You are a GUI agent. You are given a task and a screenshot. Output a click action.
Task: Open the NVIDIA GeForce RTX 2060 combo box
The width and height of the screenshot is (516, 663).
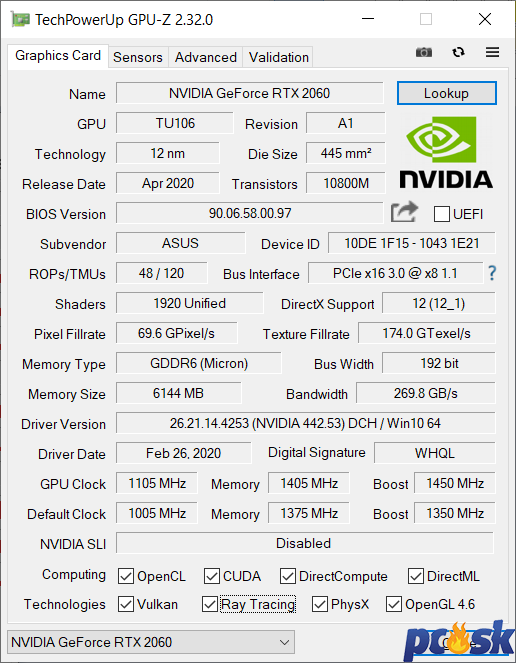pyautogui.click(x=151, y=643)
